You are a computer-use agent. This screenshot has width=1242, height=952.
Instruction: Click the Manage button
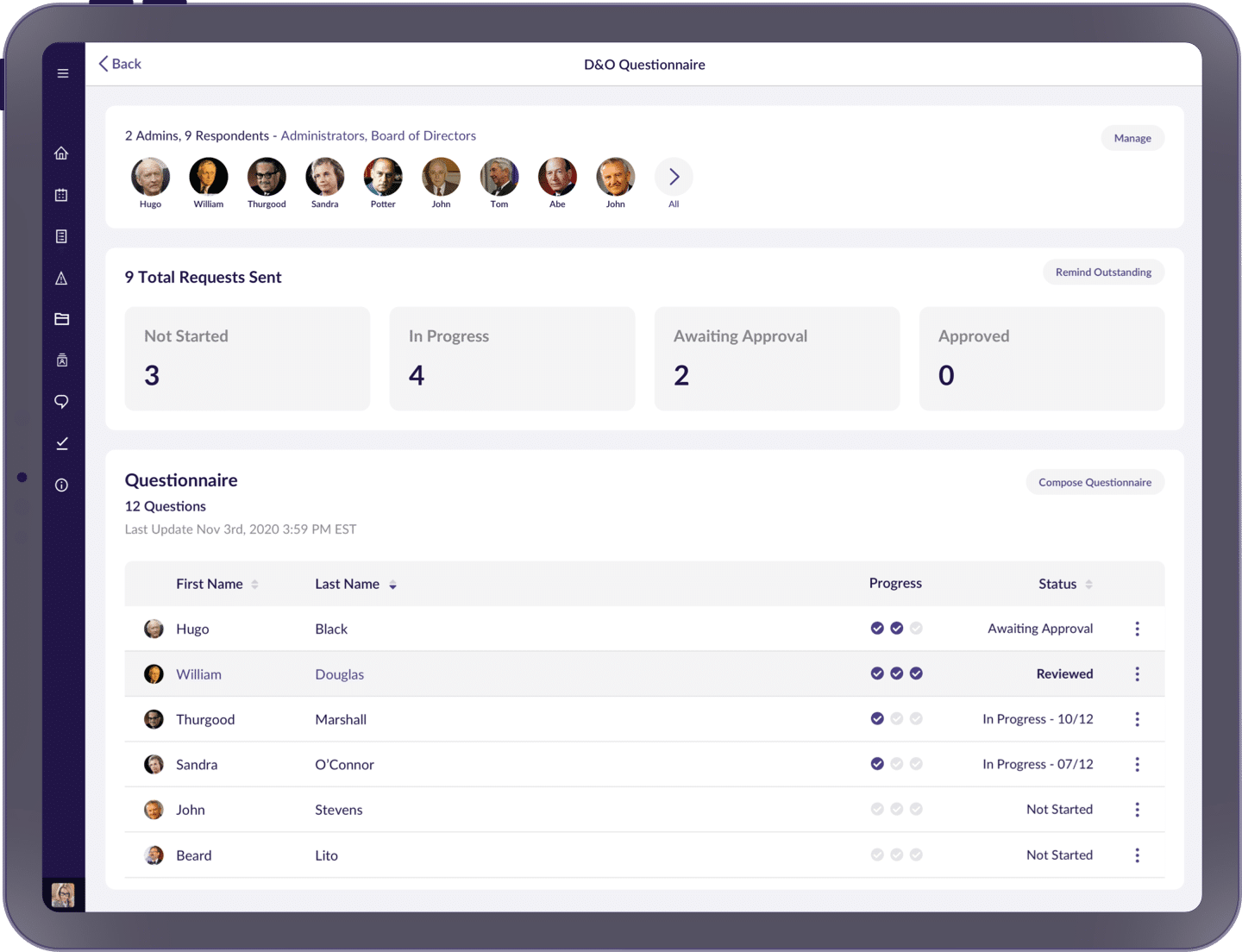[x=1132, y=138]
